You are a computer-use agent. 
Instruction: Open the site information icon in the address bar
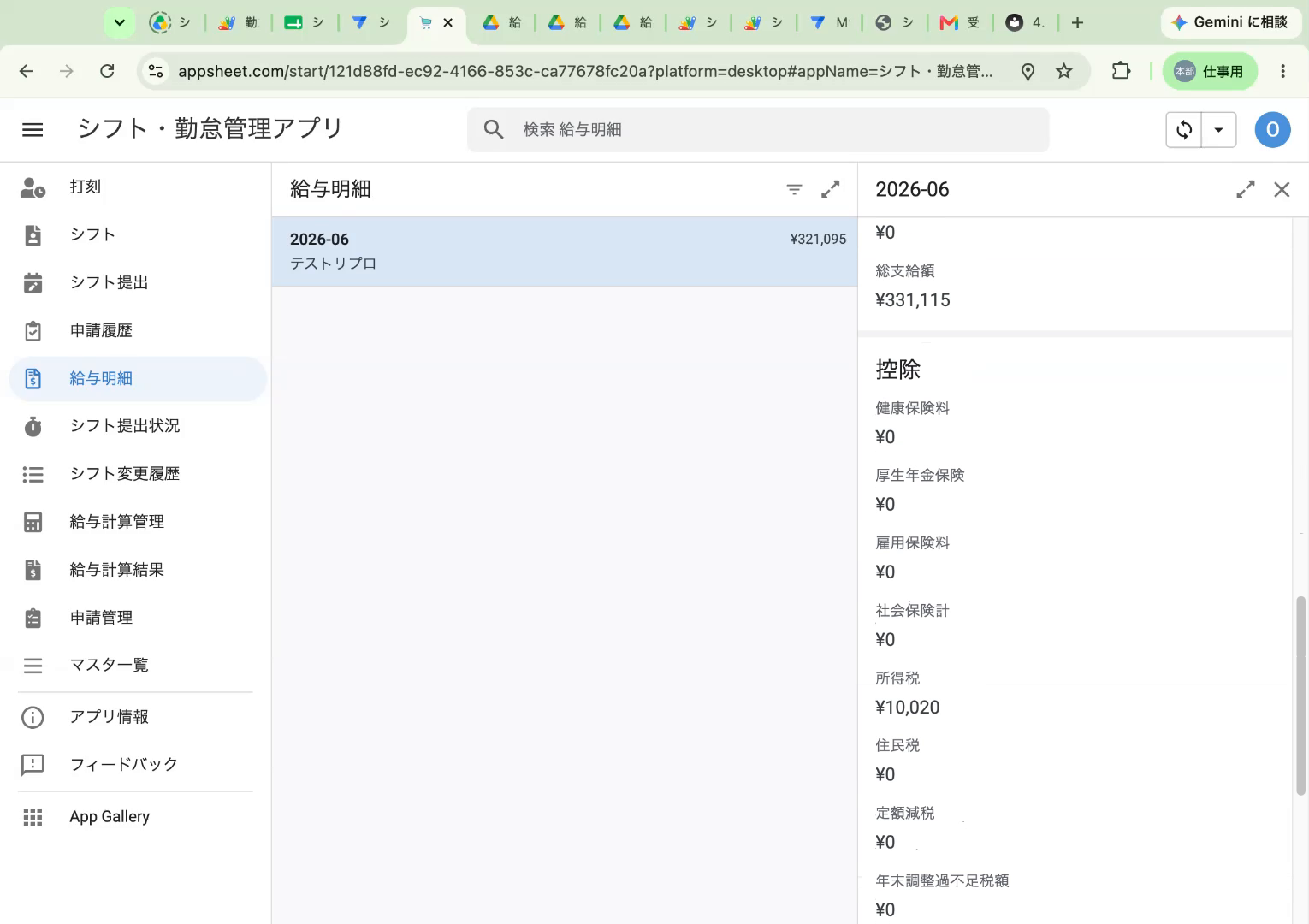click(x=156, y=71)
